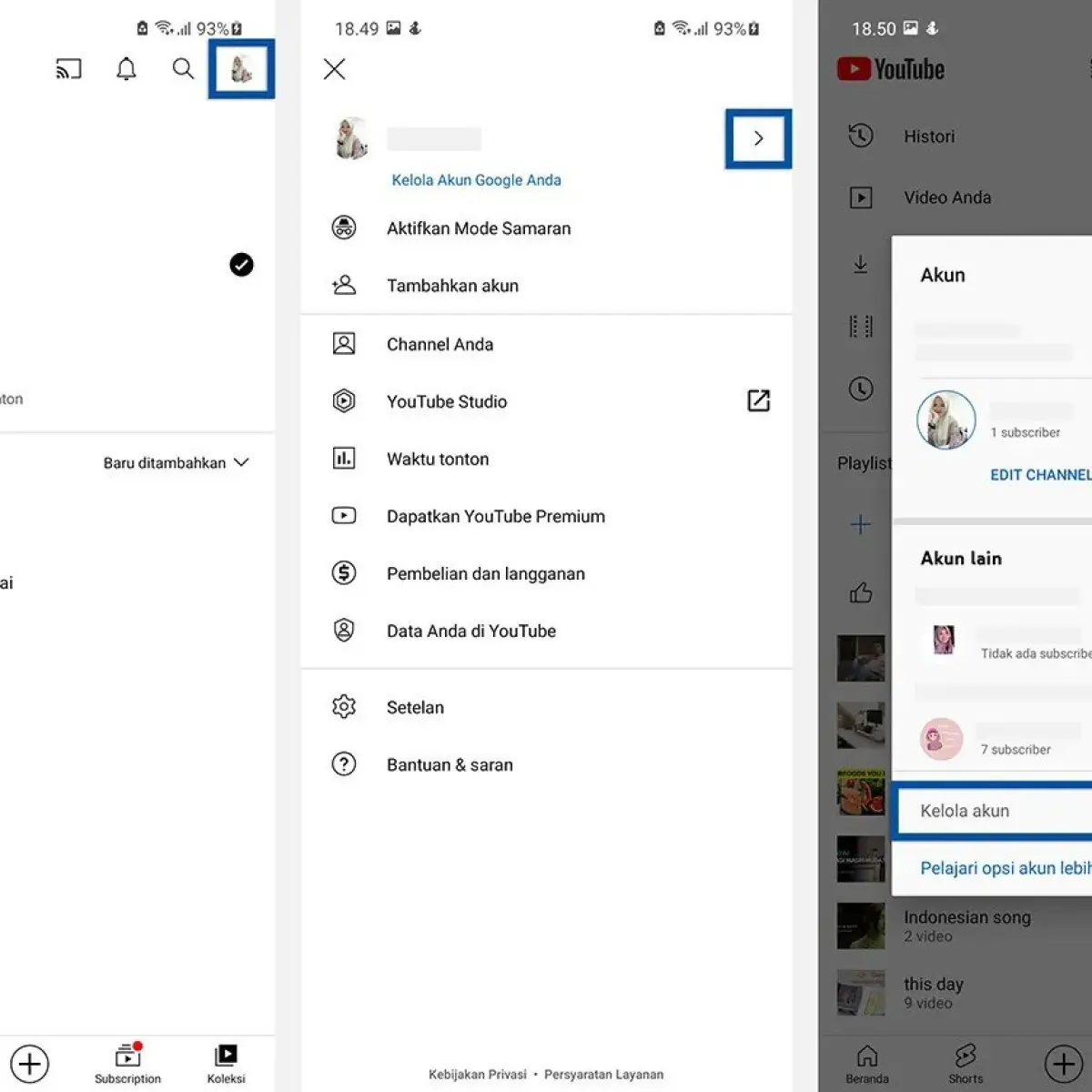Close the account menu with X
The height and width of the screenshot is (1092, 1092).
point(334,69)
